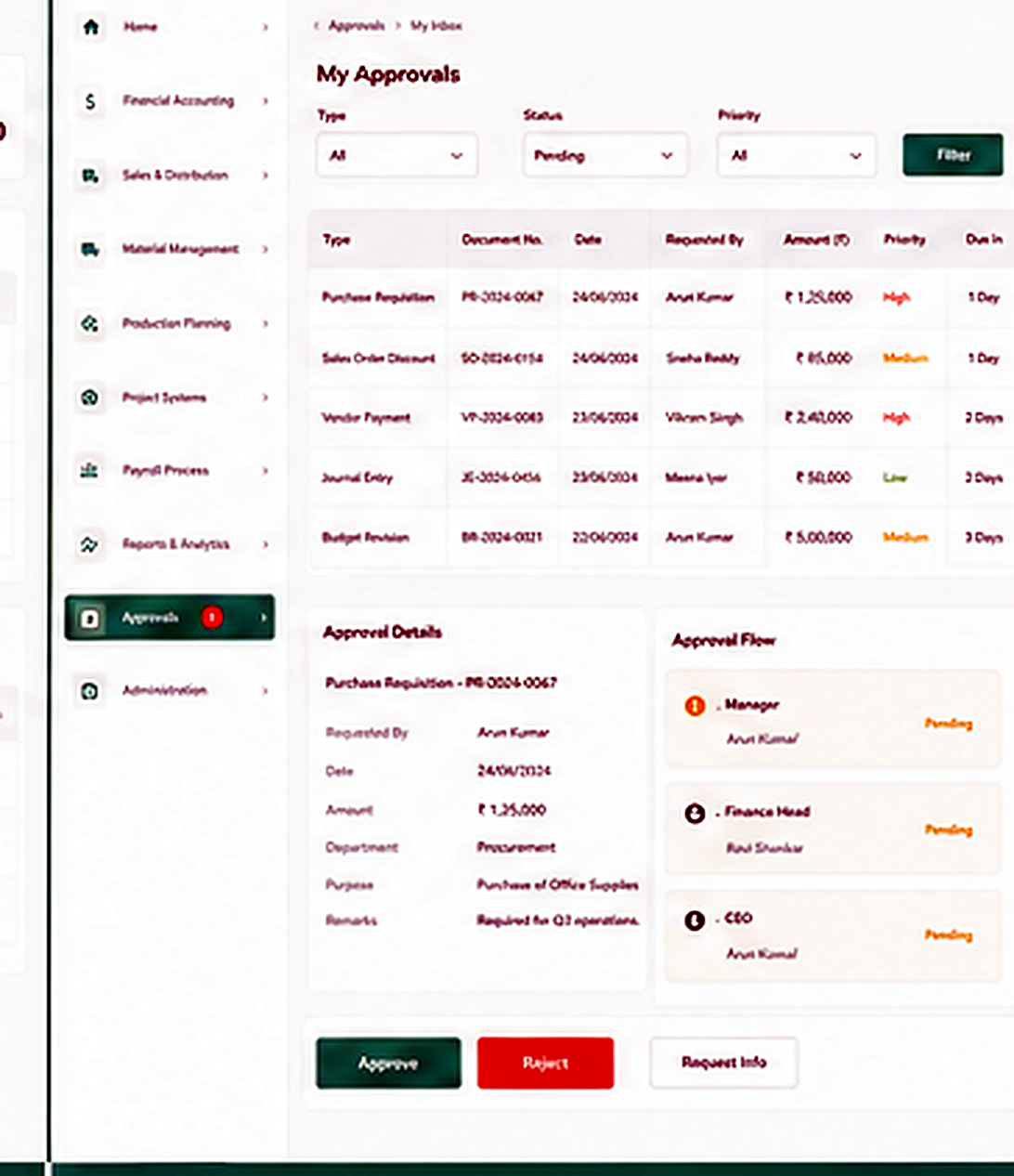Click the Approvals breadcrumb link
1014x1176 pixels.
[x=357, y=26]
